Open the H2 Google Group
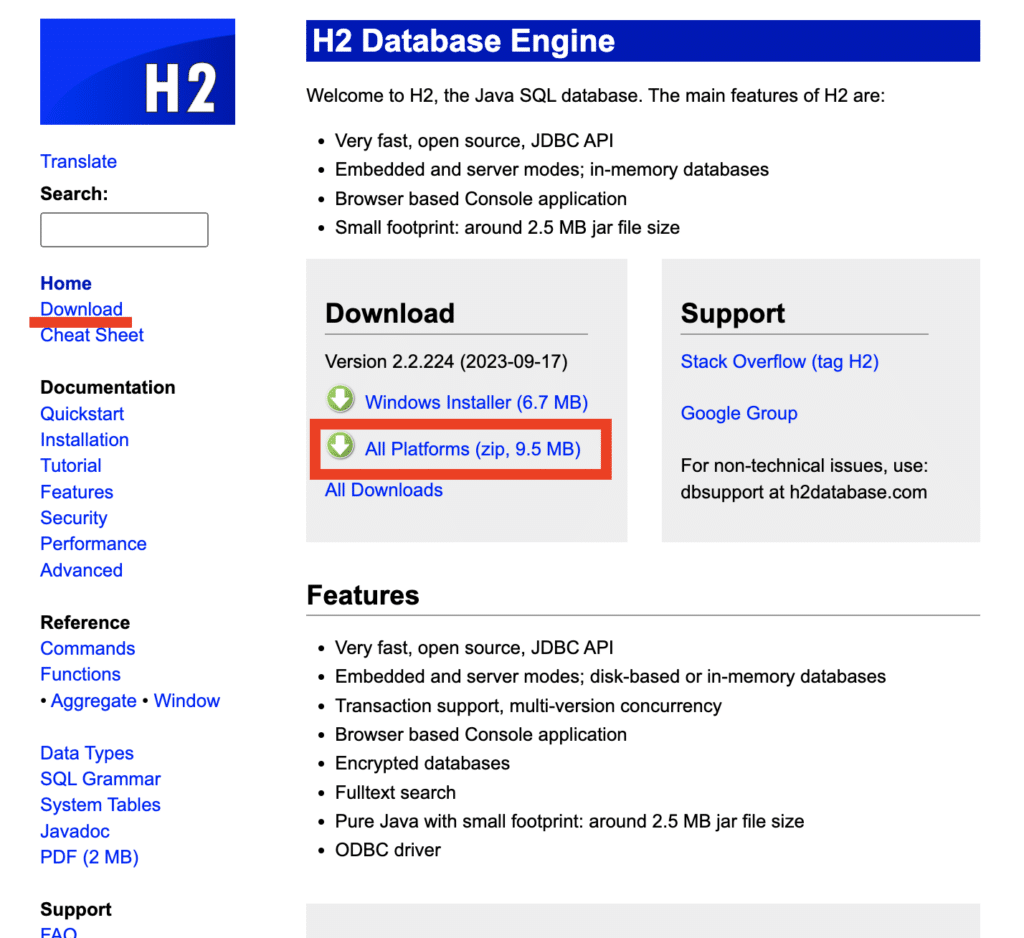 click(x=738, y=413)
